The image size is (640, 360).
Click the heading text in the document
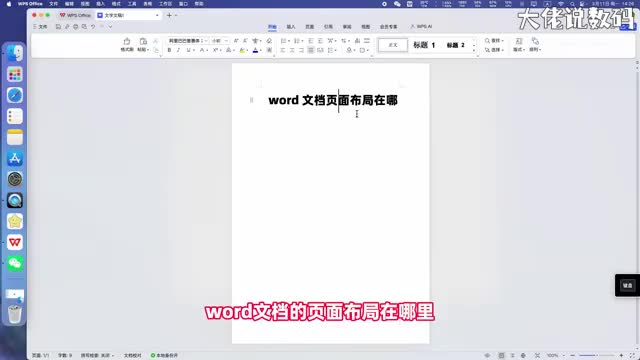[333, 100]
